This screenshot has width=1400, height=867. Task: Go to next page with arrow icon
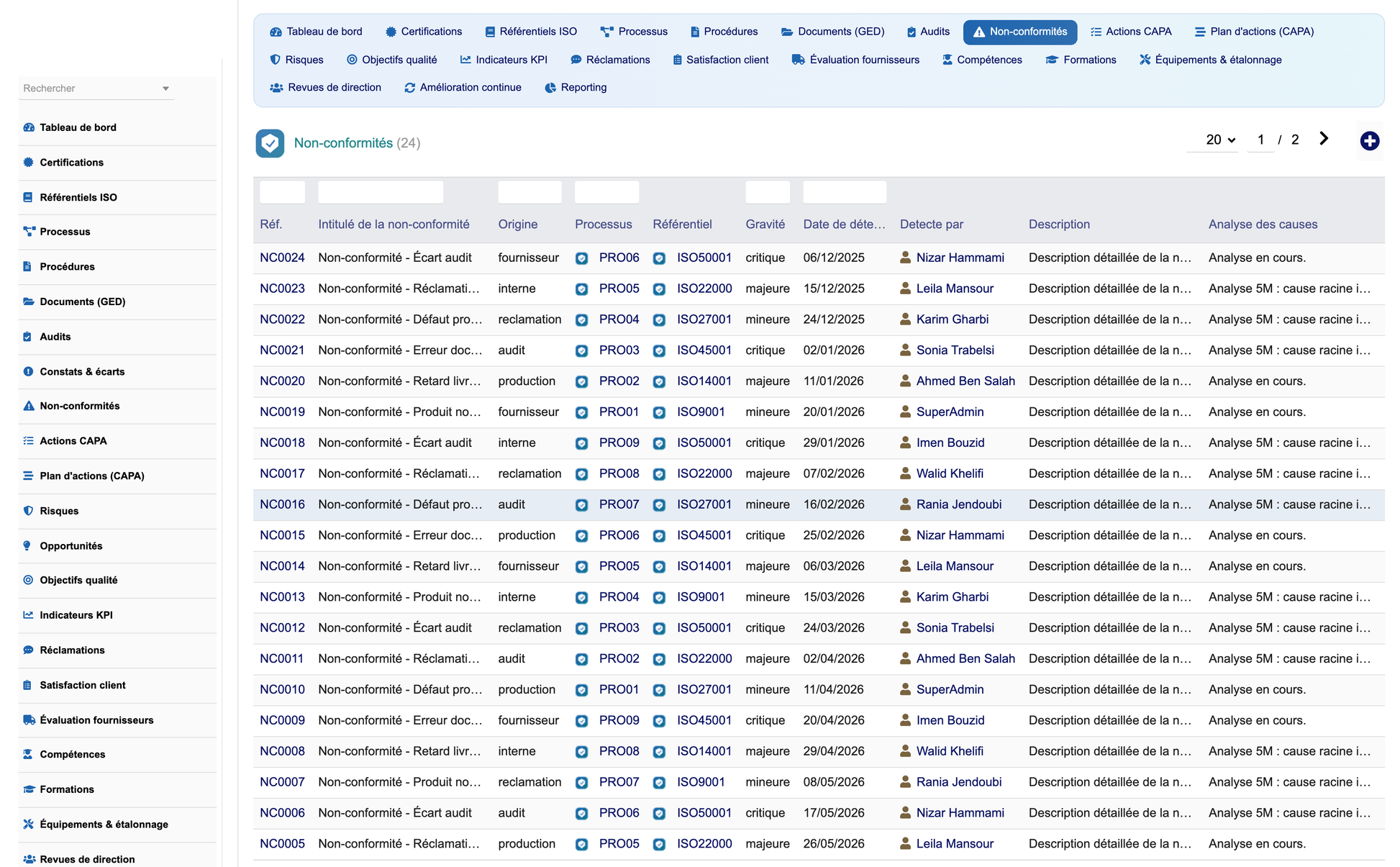1324,139
